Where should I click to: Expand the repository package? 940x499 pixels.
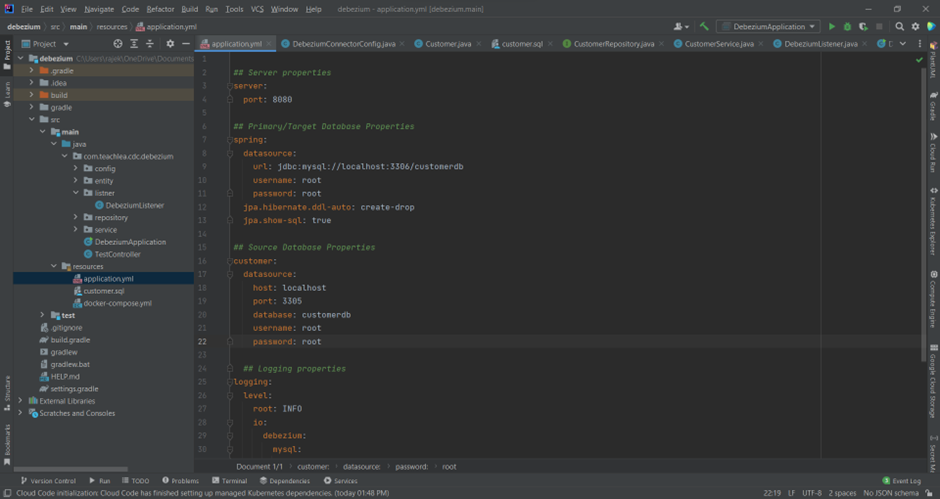(76, 217)
